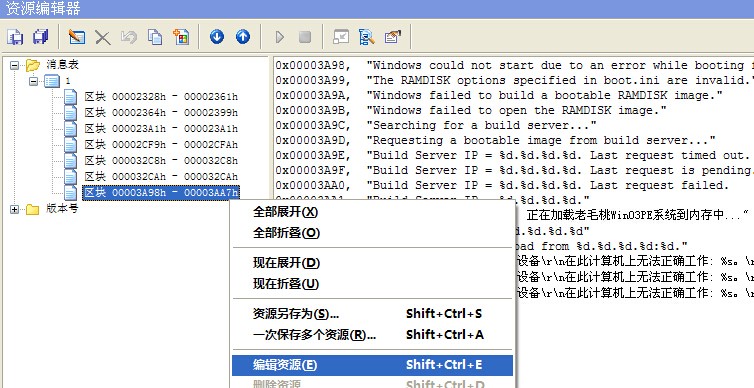Select block 00002364h - 00002399h
The image size is (754, 388).
161,113
